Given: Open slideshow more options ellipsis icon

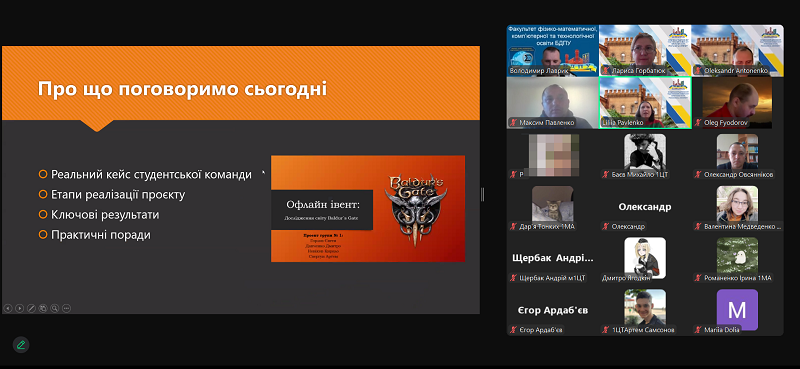Looking at the screenshot, I should click(66, 308).
